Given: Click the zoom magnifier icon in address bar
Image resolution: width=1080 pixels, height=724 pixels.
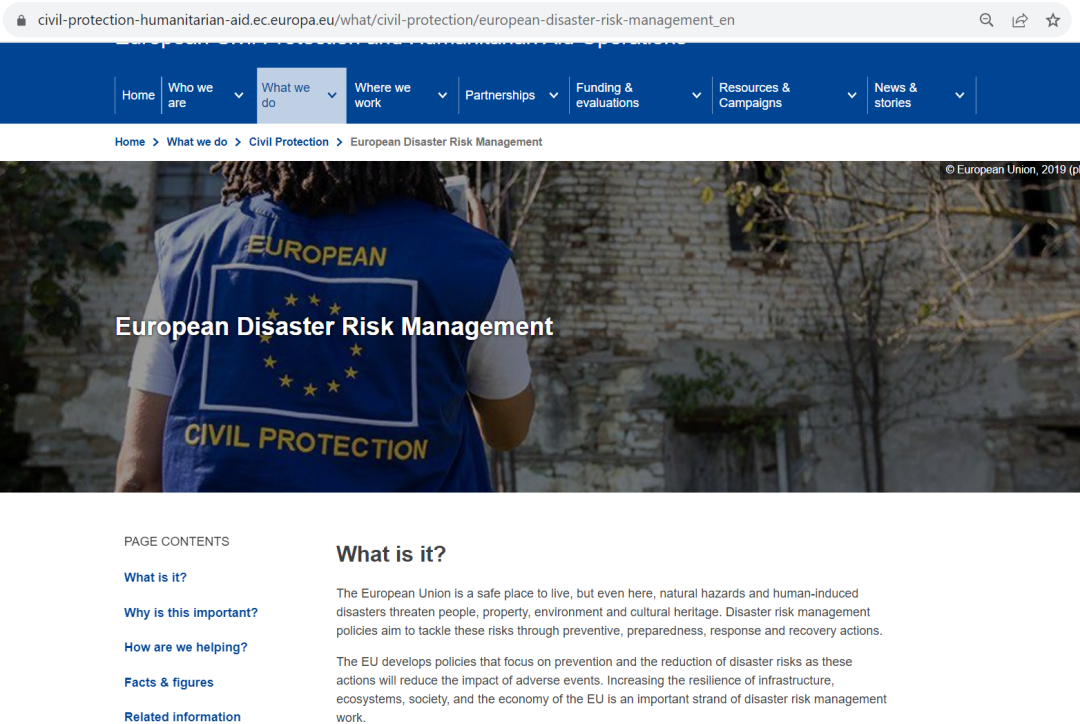Looking at the screenshot, I should (986, 20).
